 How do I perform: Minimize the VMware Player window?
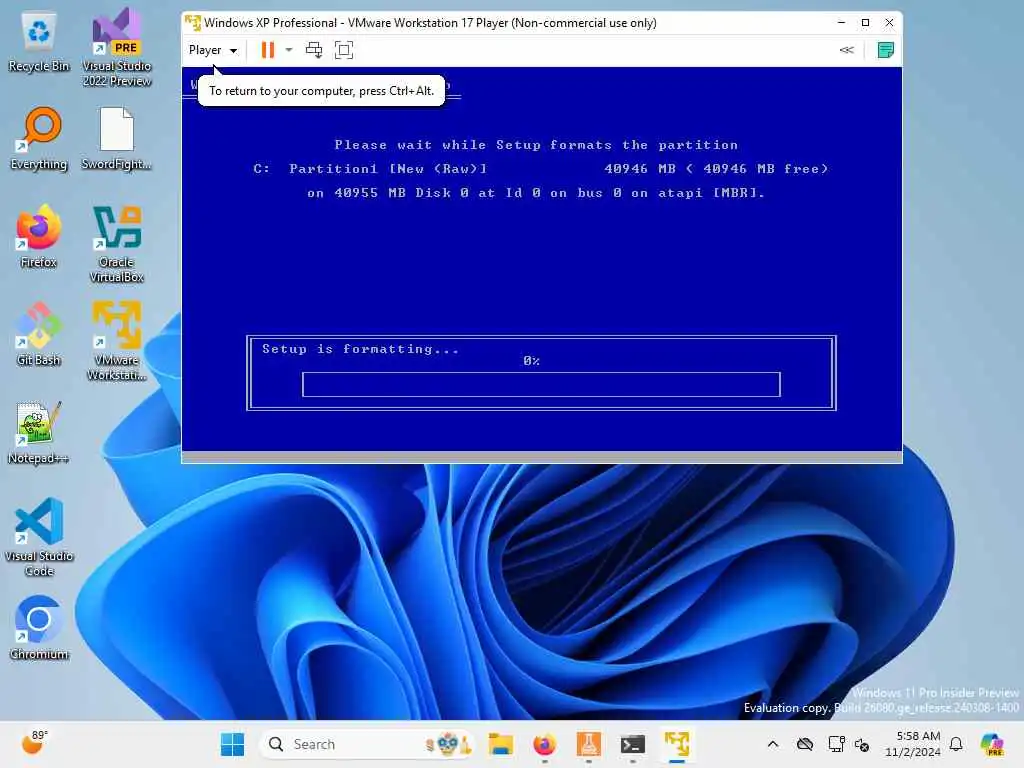click(x=841, y=23)
